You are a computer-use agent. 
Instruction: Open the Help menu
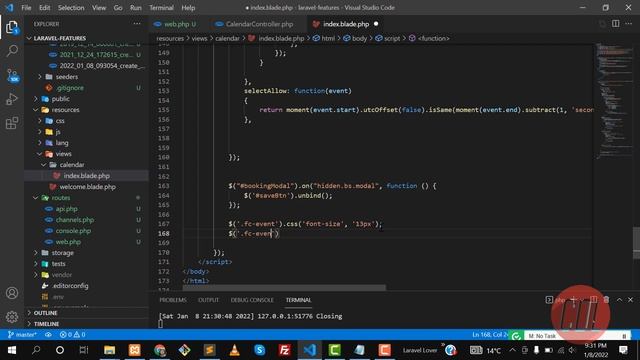click(188, 8)
